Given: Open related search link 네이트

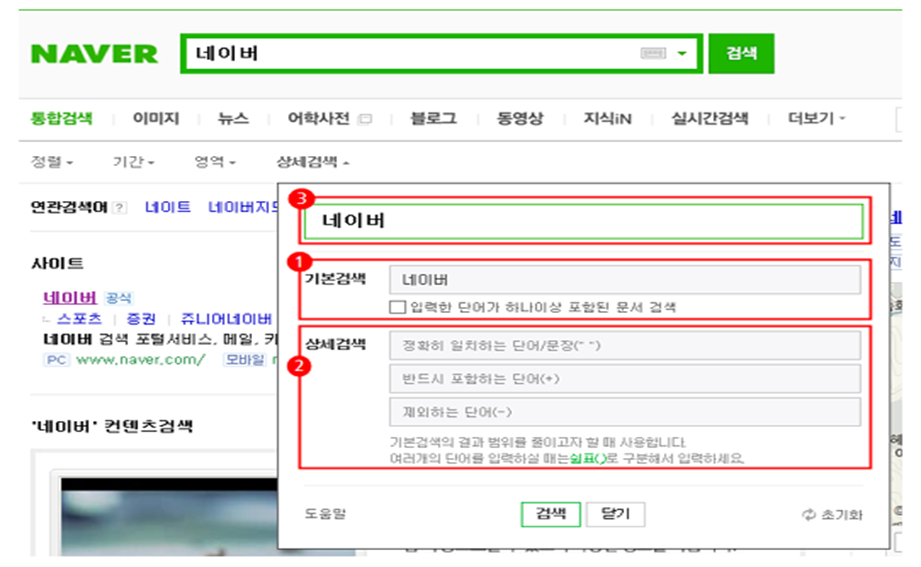Looking at the screenshot, I should tap(167, 207).
